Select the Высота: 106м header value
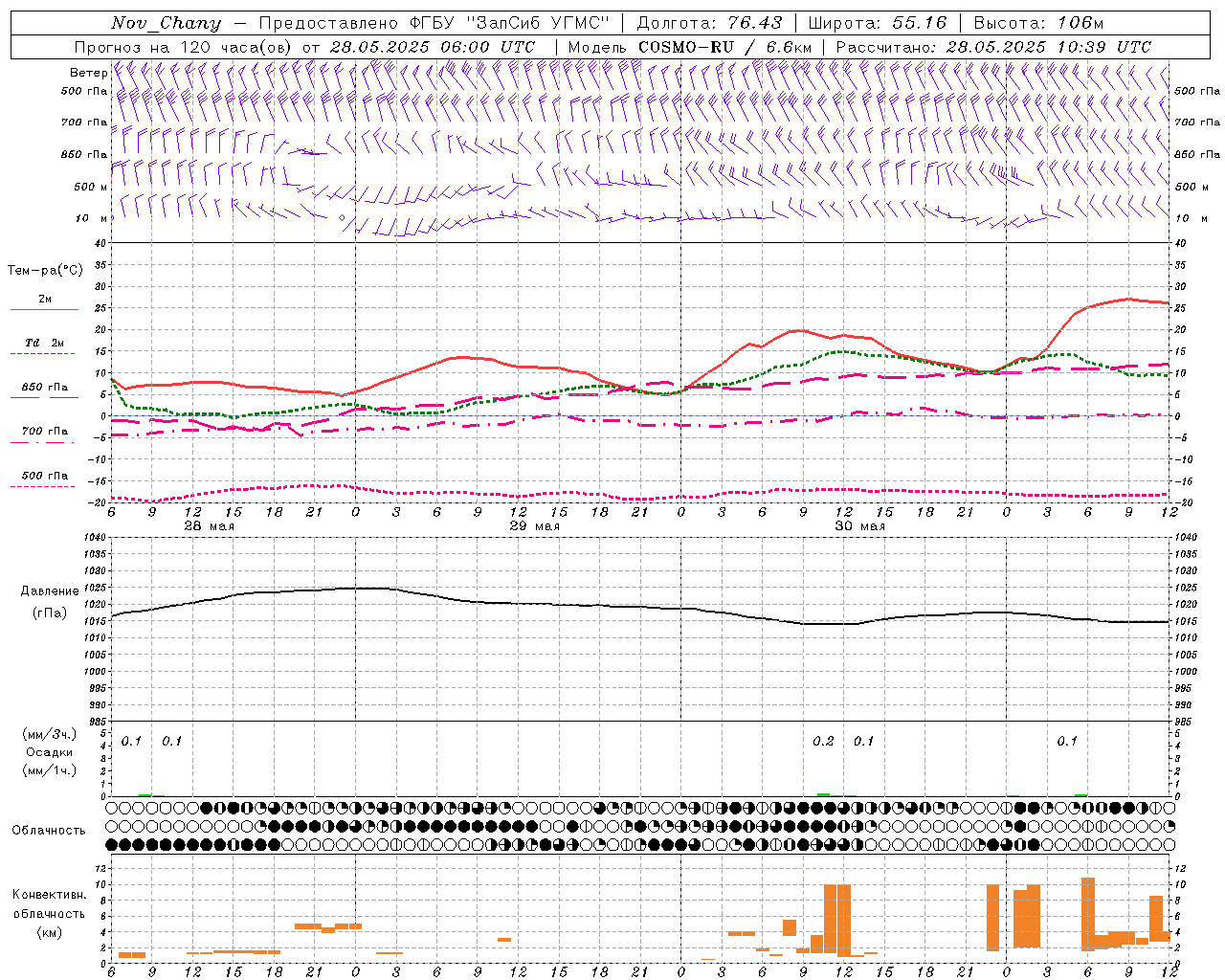Screen dimensions: 1225x980 point(1038,23)
